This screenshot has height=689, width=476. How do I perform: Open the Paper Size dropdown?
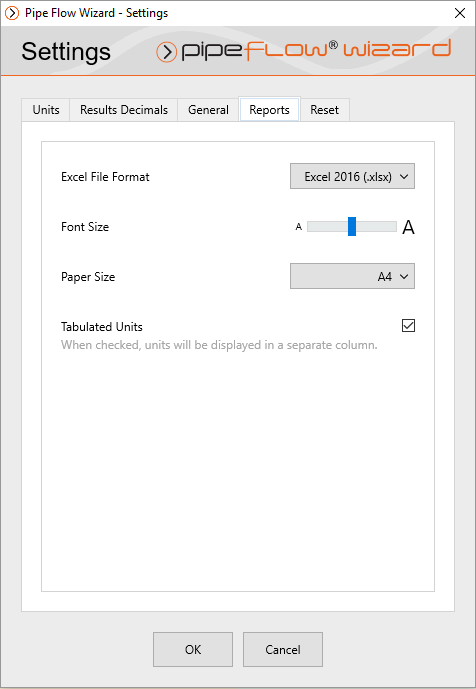(352, 276)
